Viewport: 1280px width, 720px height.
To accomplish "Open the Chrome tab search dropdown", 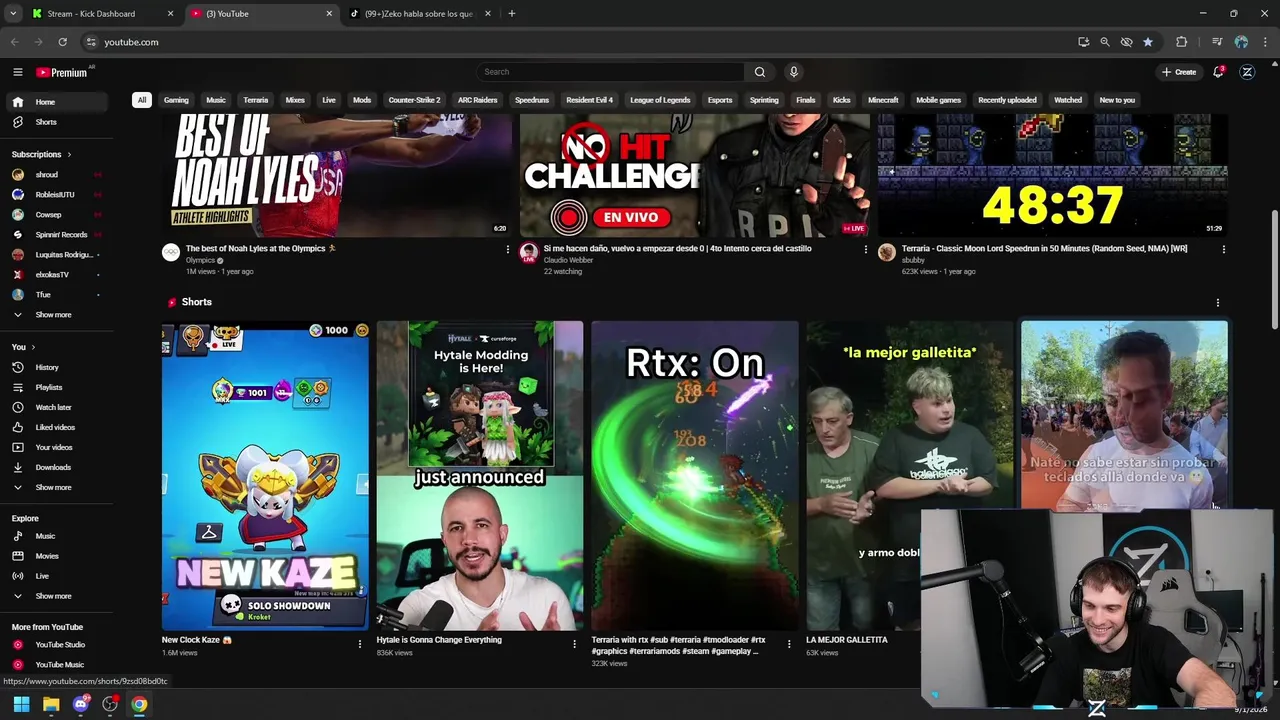I will point(13,14).
